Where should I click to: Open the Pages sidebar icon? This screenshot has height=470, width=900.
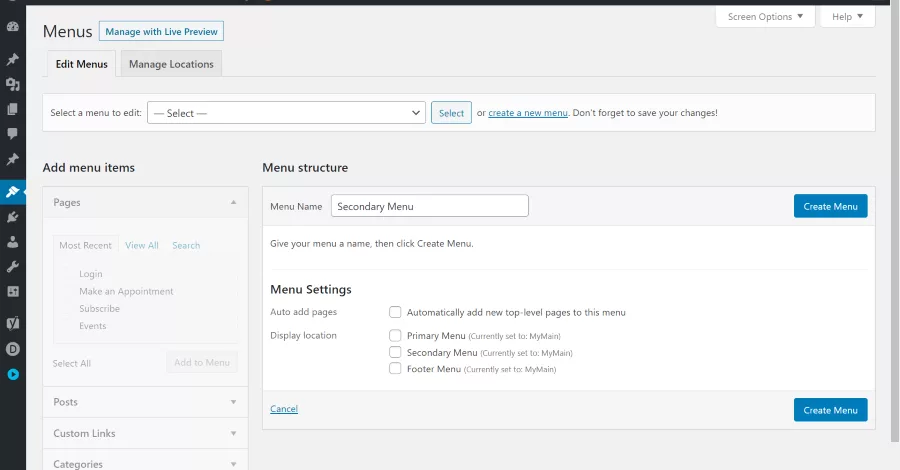(13, 109)
